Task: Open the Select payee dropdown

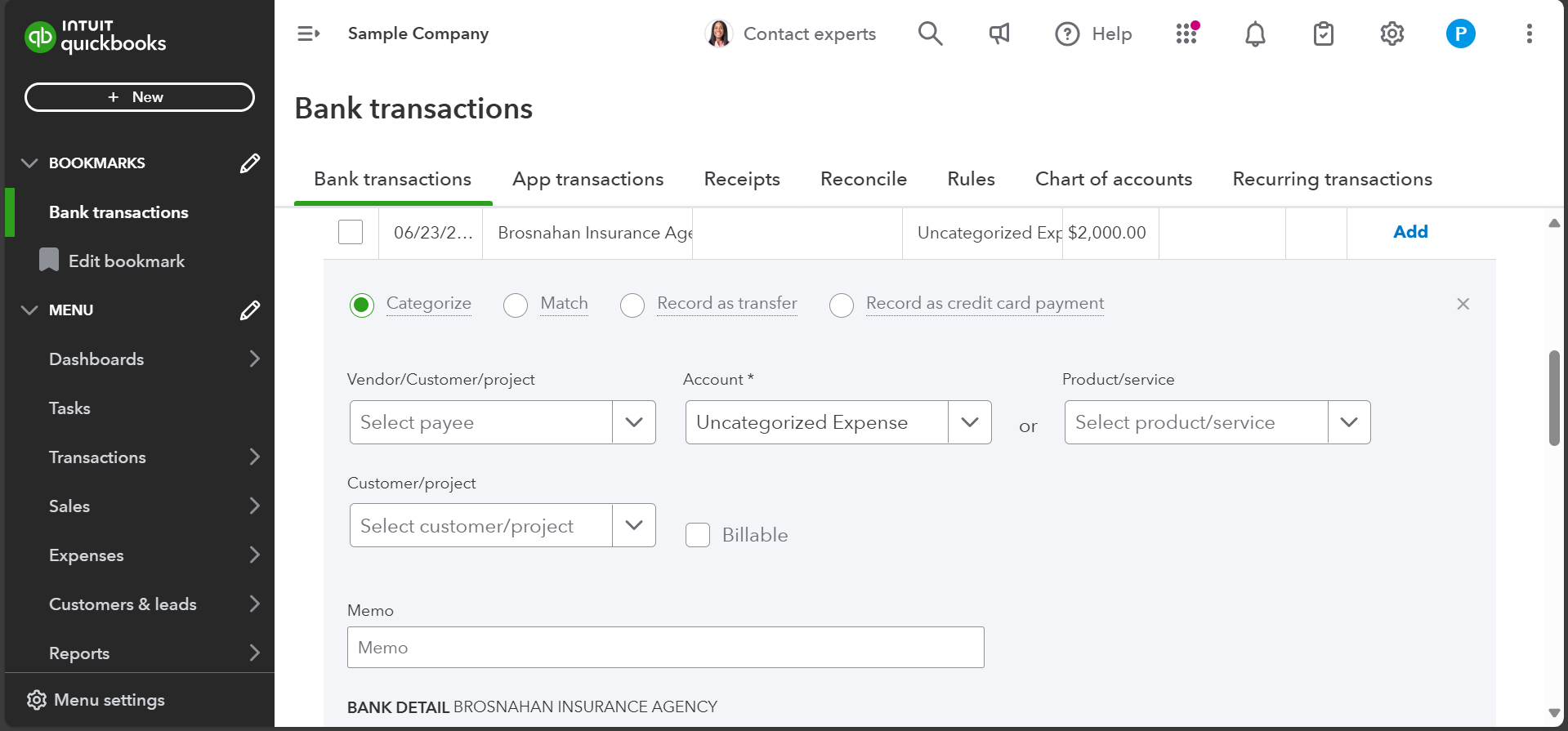Action: click(x=633, y=422)
